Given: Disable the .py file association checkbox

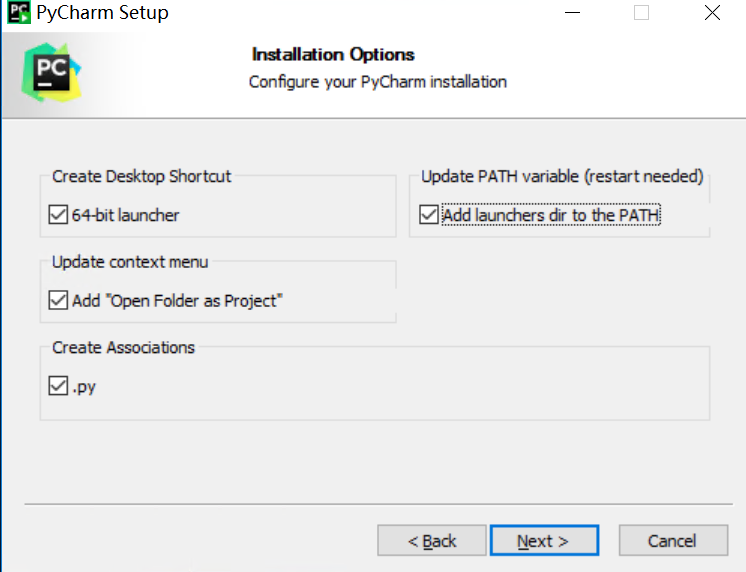Looking at the screenshot, I should coord(59,385).
